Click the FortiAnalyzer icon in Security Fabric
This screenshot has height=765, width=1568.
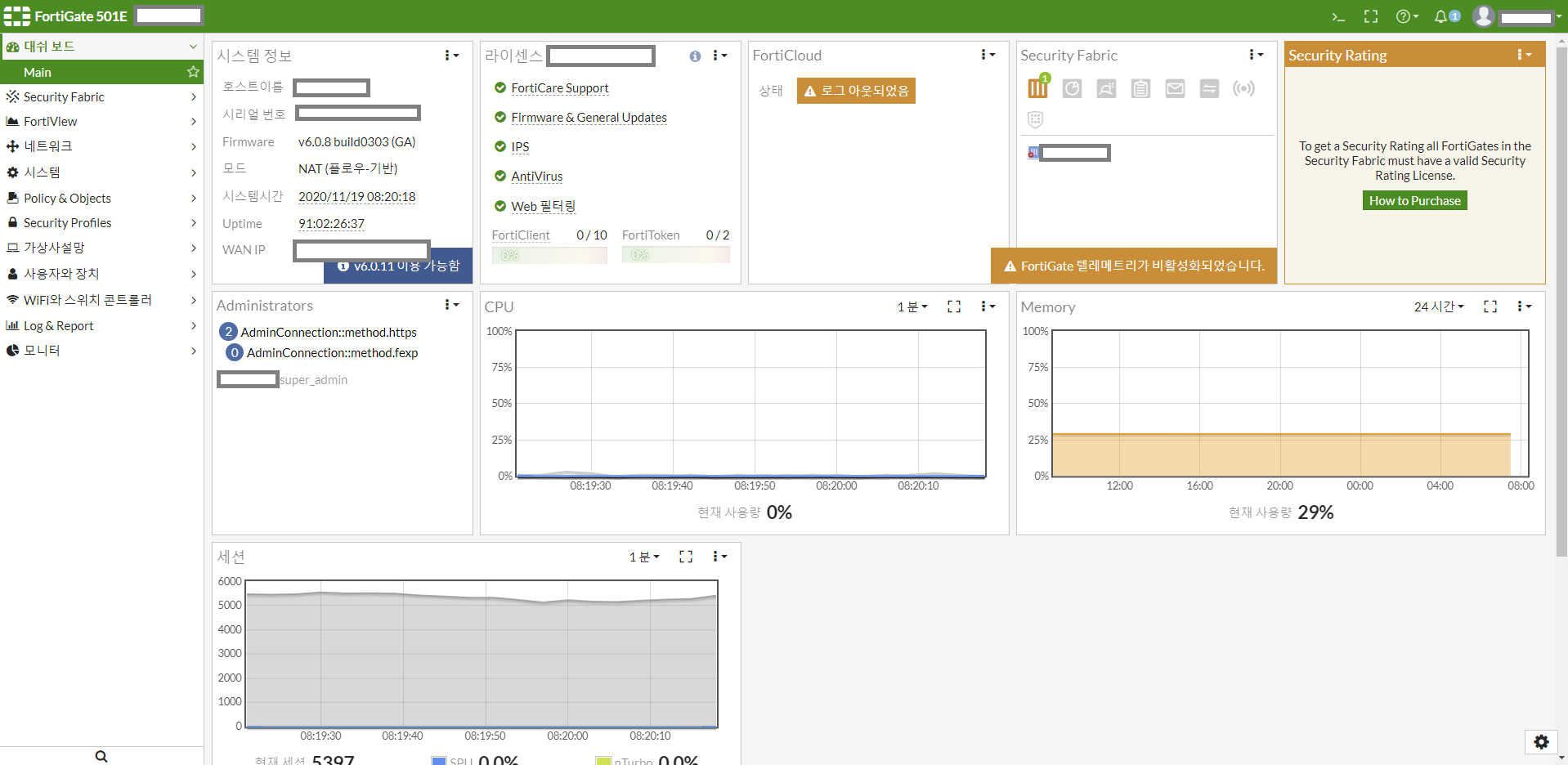(1072, 88)
